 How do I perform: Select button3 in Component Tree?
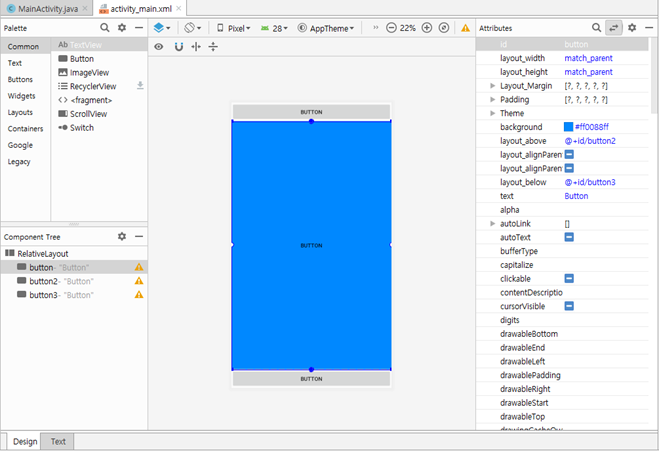74,295
